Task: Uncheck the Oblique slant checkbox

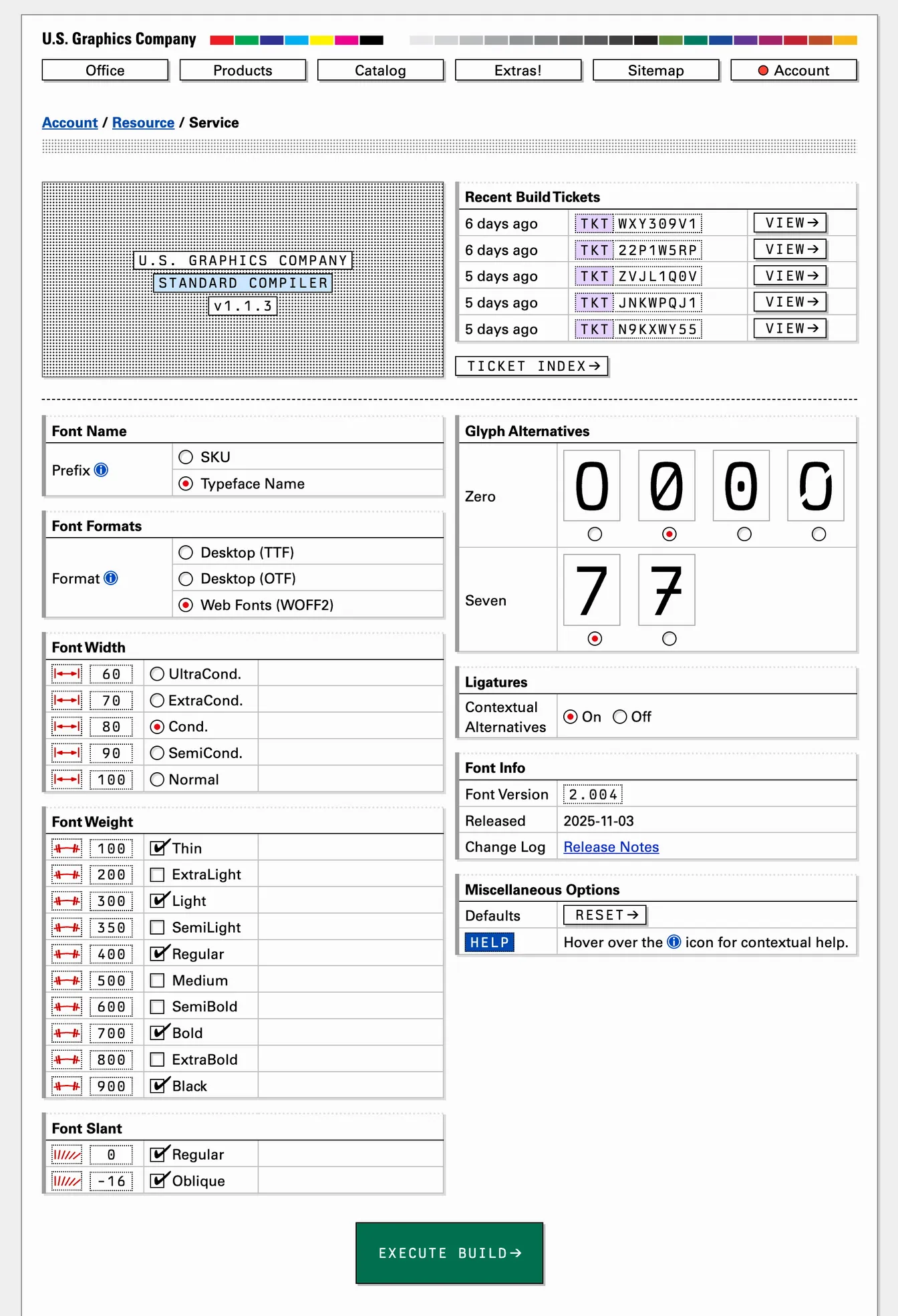Action: [x=158, y=1180]
